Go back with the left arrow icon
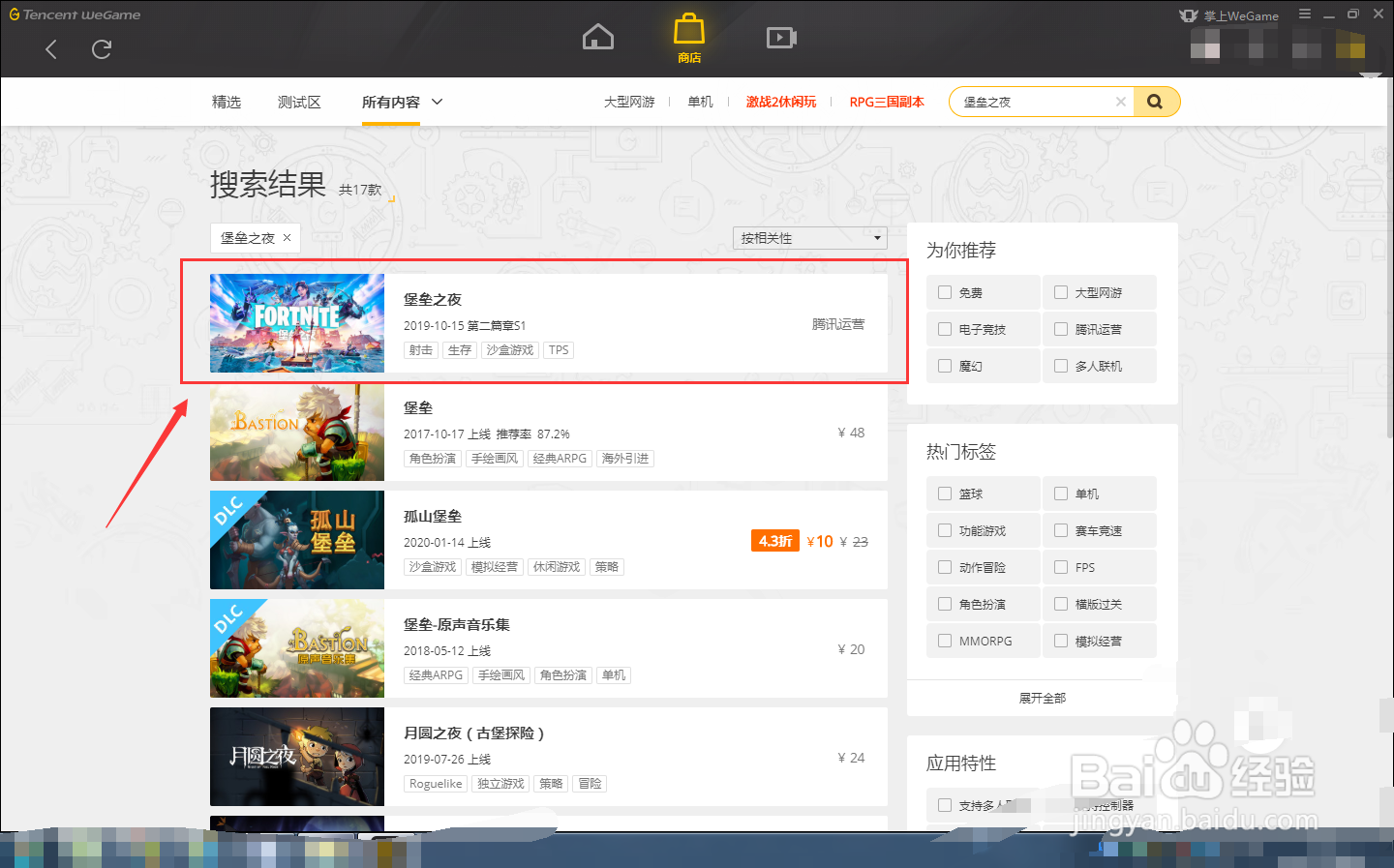 (x=51, y=49)
